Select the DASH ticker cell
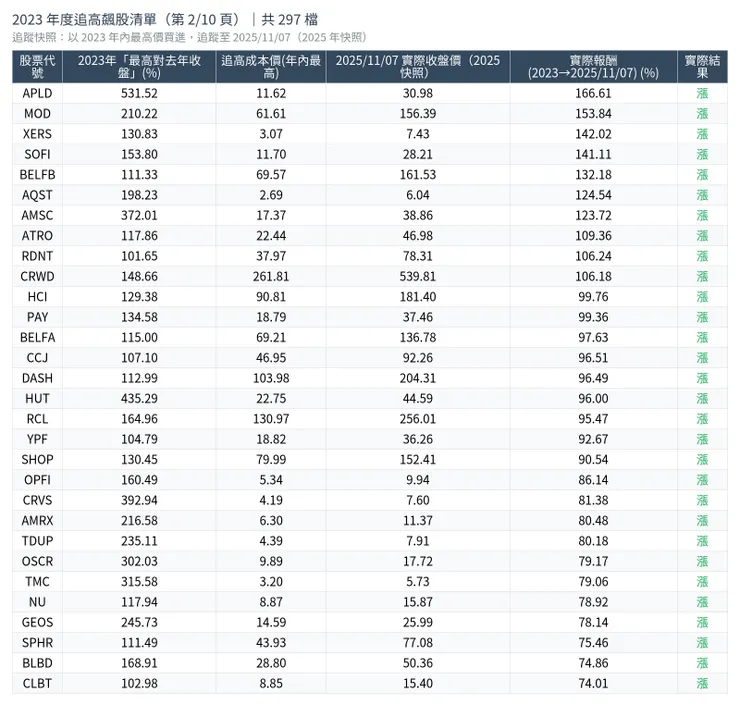This screenshot has height=706, width=740. (x=37, y=378)
